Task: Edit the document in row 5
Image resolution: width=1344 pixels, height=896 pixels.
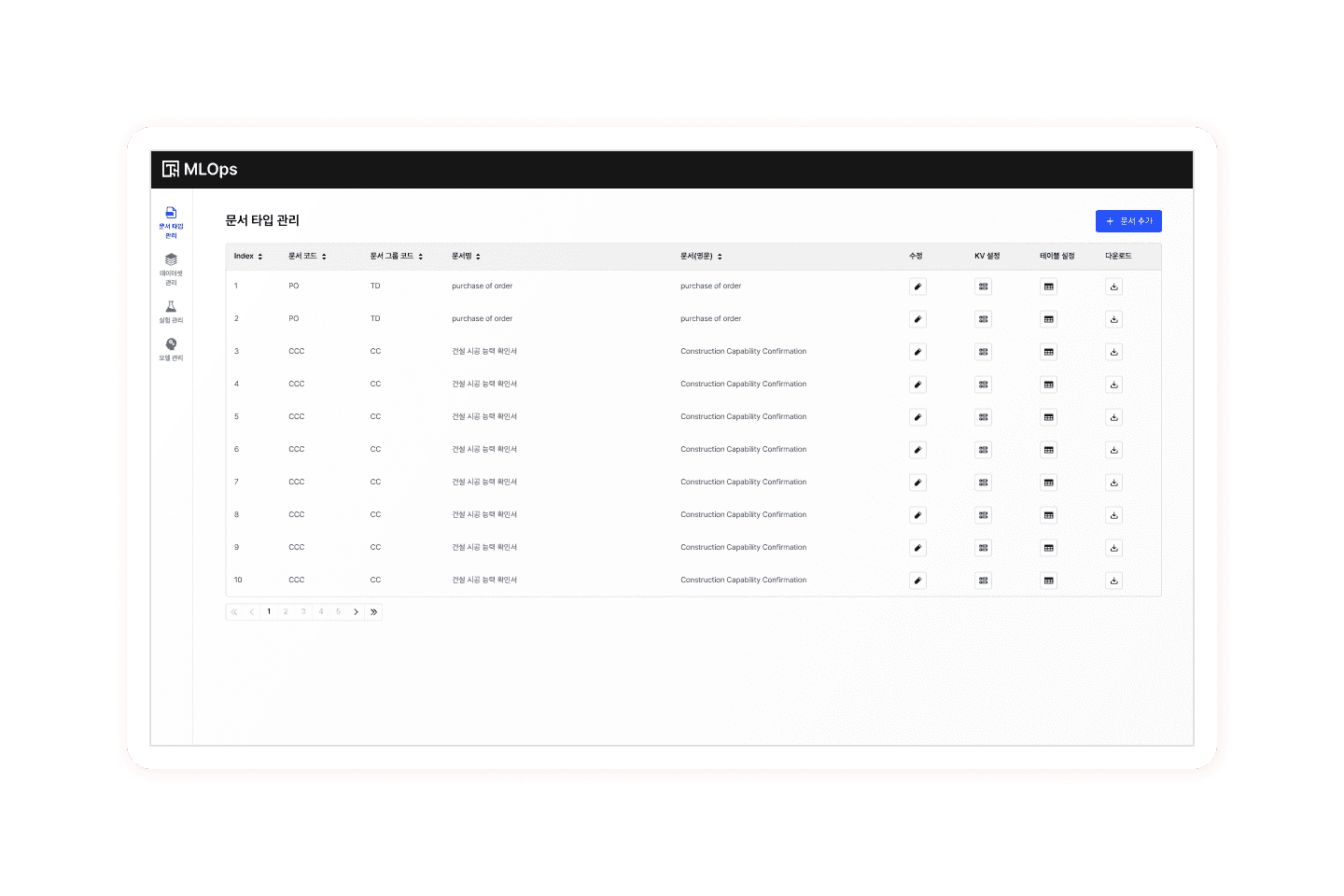Action: [918, 417]
